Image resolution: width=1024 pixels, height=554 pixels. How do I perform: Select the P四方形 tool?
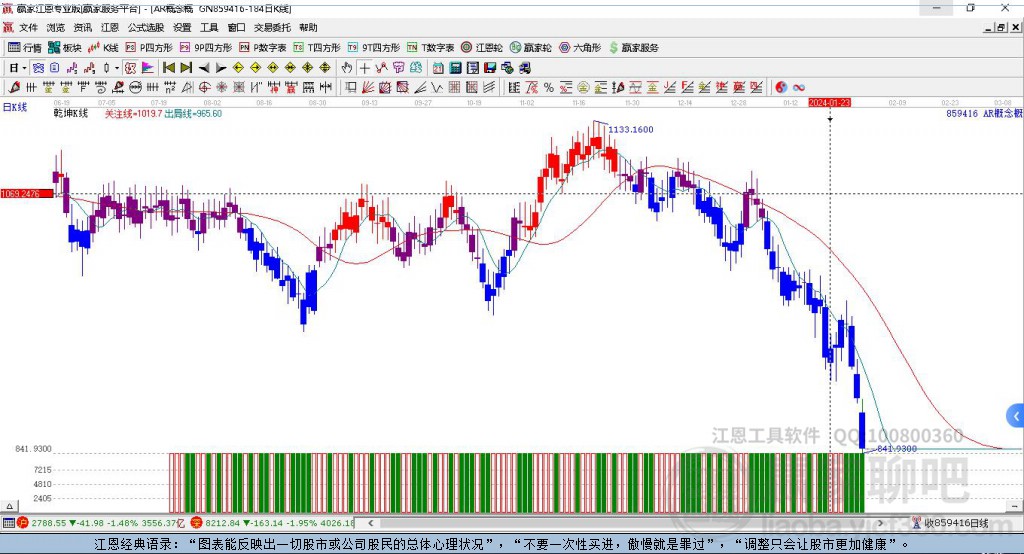tap(148, 47)
